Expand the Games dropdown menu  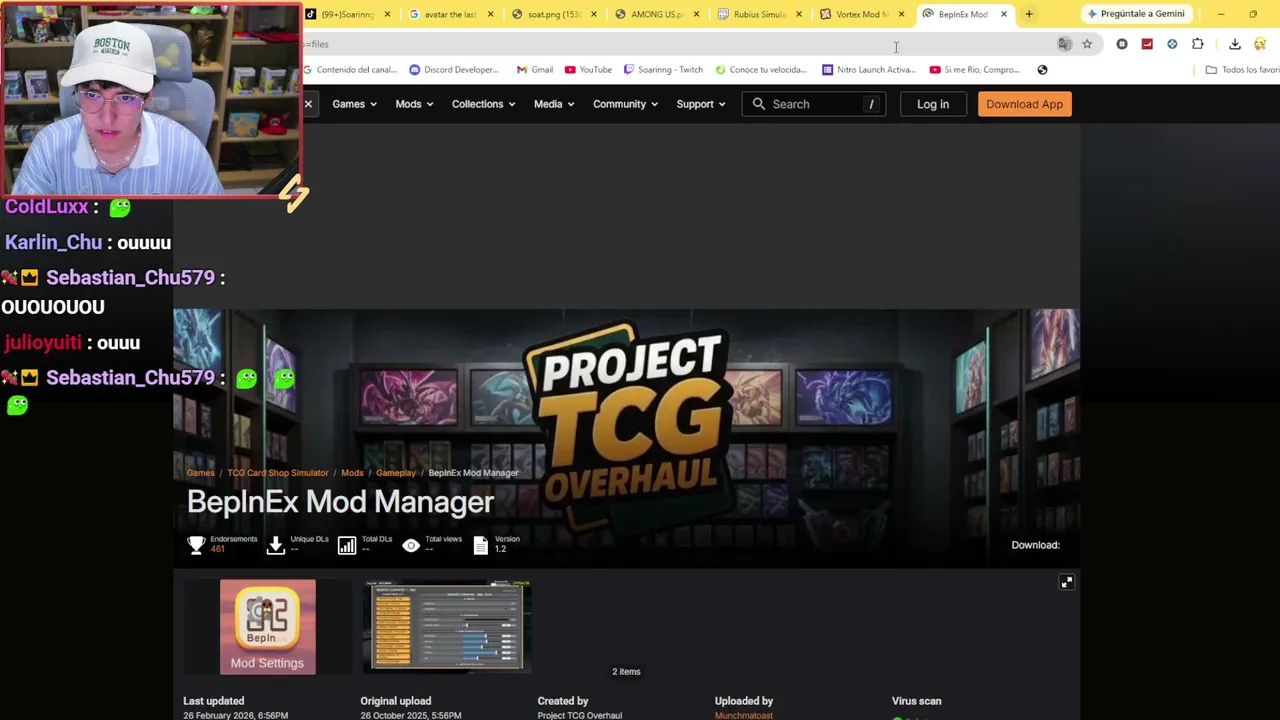point(355,104)
